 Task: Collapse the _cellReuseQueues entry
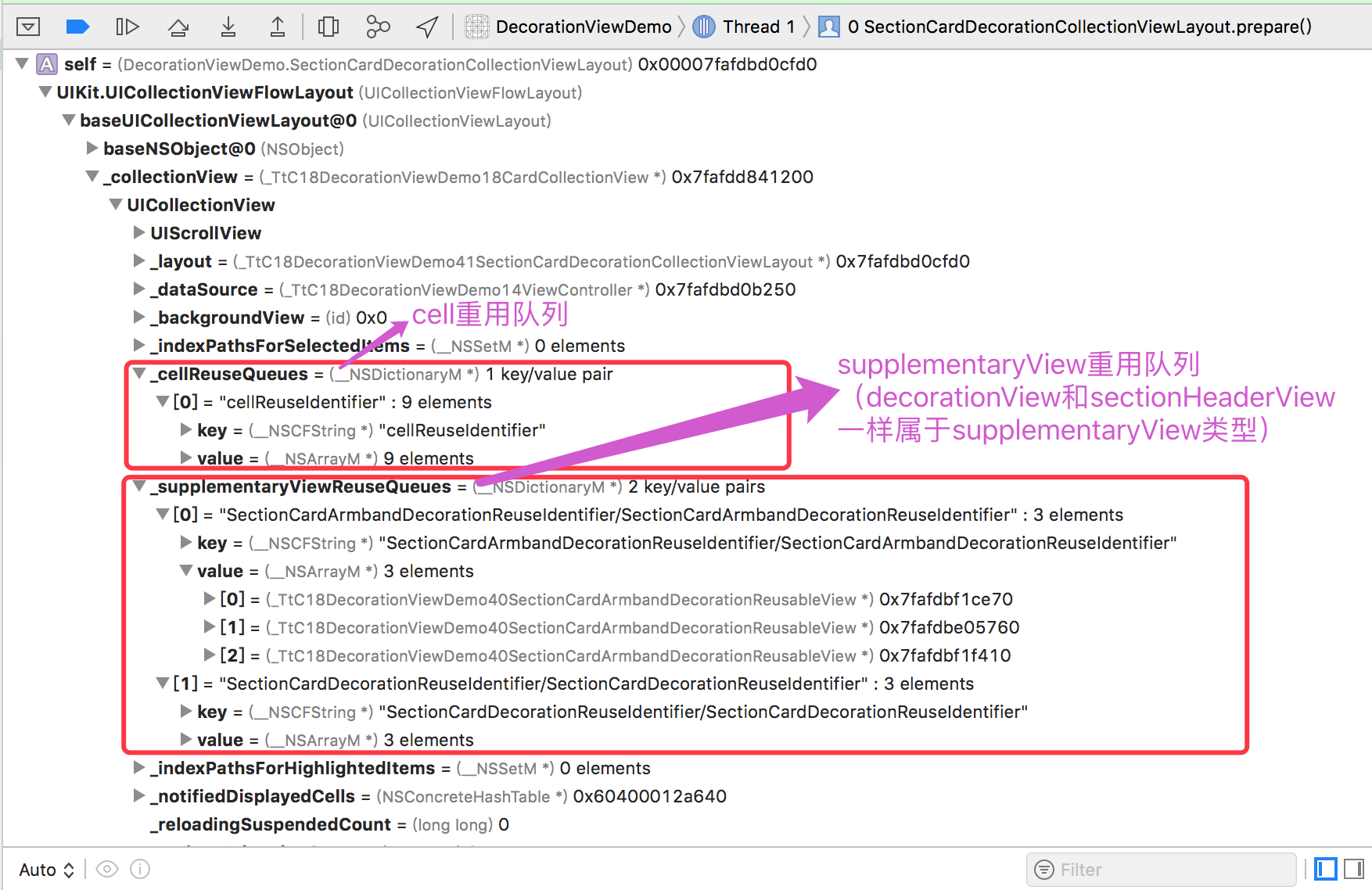[x=138, y=374]
